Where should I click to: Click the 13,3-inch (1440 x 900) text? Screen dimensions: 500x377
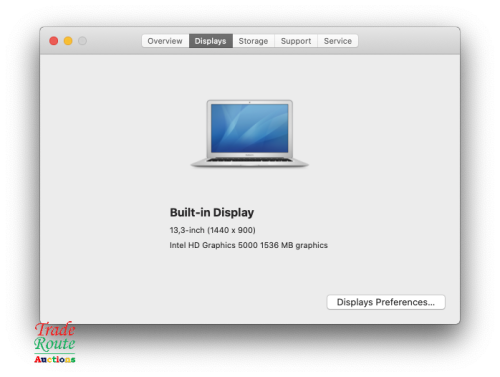tap(212, 230)
